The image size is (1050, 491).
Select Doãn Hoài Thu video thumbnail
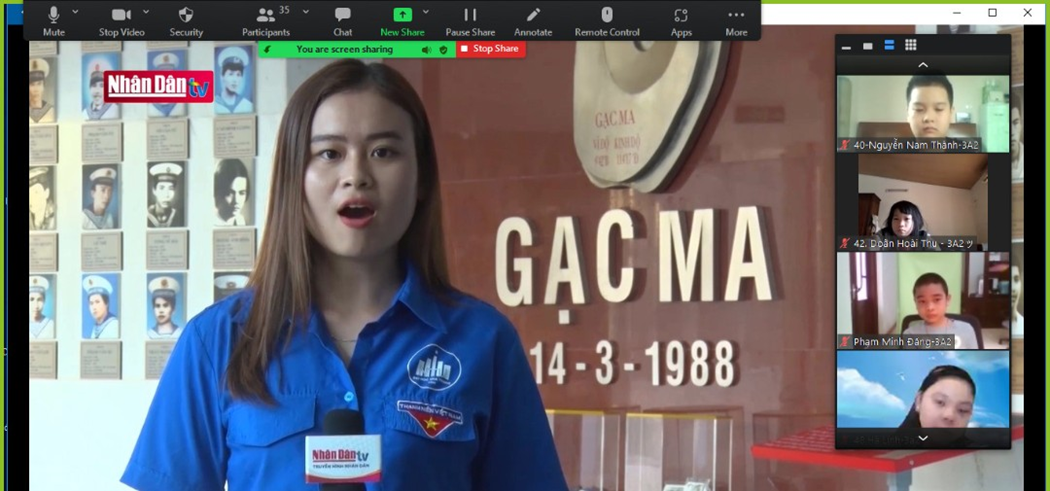pos(923,202)
